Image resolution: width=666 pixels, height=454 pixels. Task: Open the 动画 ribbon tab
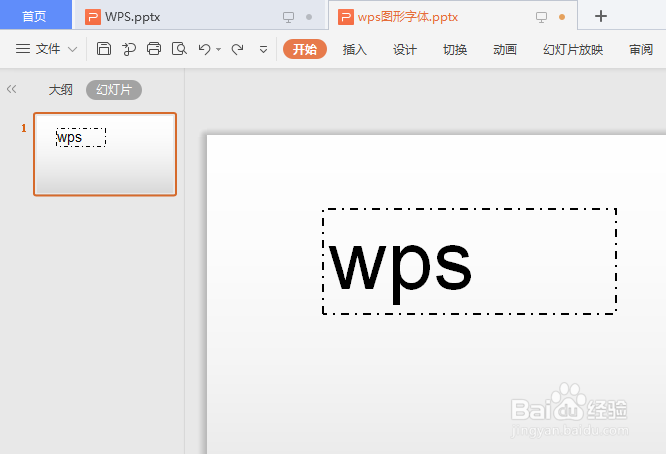point(505,49)
